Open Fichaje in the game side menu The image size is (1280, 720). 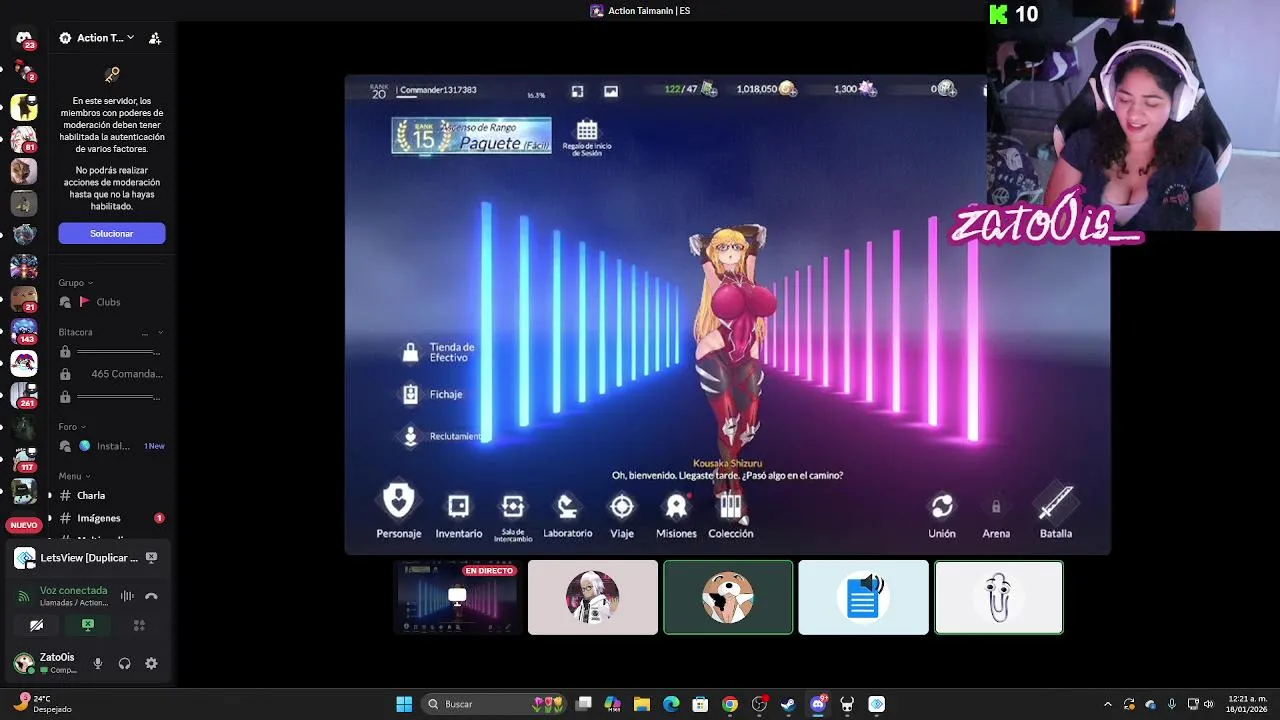point(433,394)
